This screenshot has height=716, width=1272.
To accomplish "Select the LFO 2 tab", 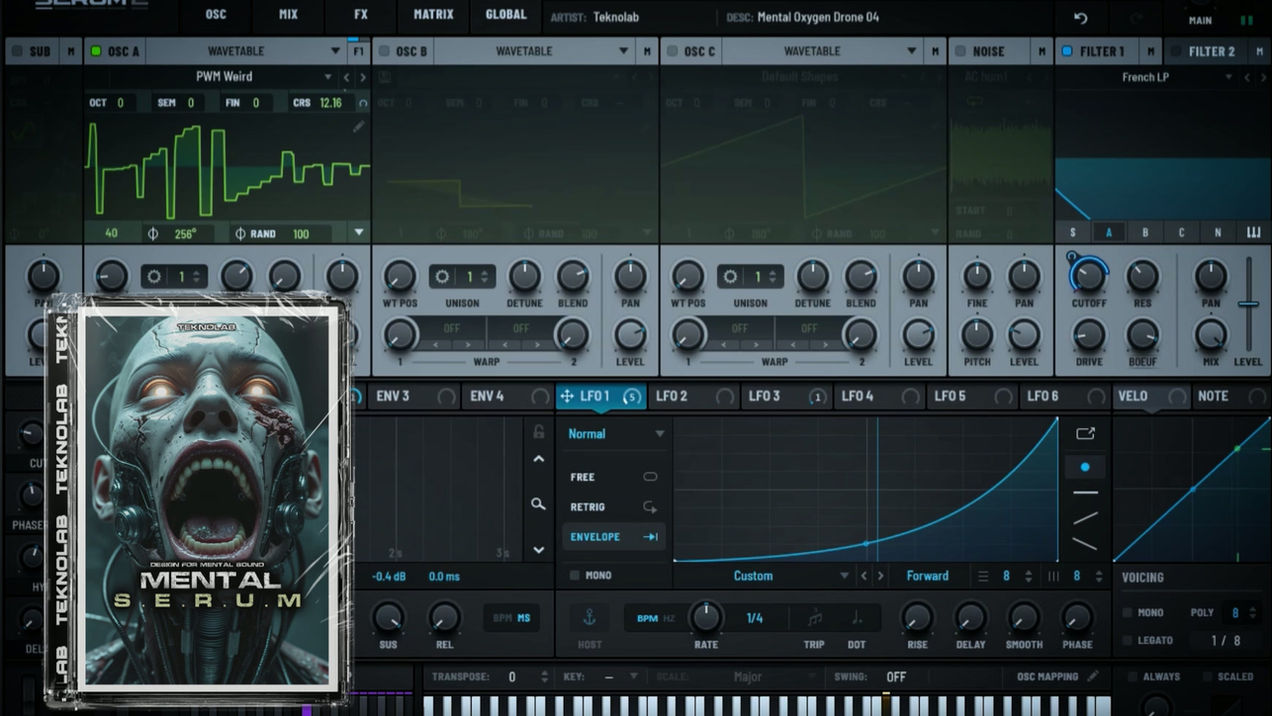I will pyautogui.click(x=694, y=396).
